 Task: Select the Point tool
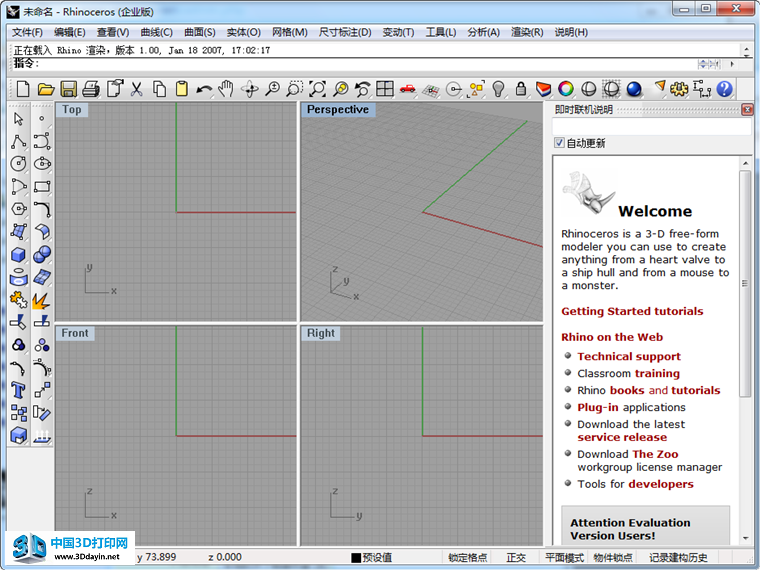pos(42,119)
